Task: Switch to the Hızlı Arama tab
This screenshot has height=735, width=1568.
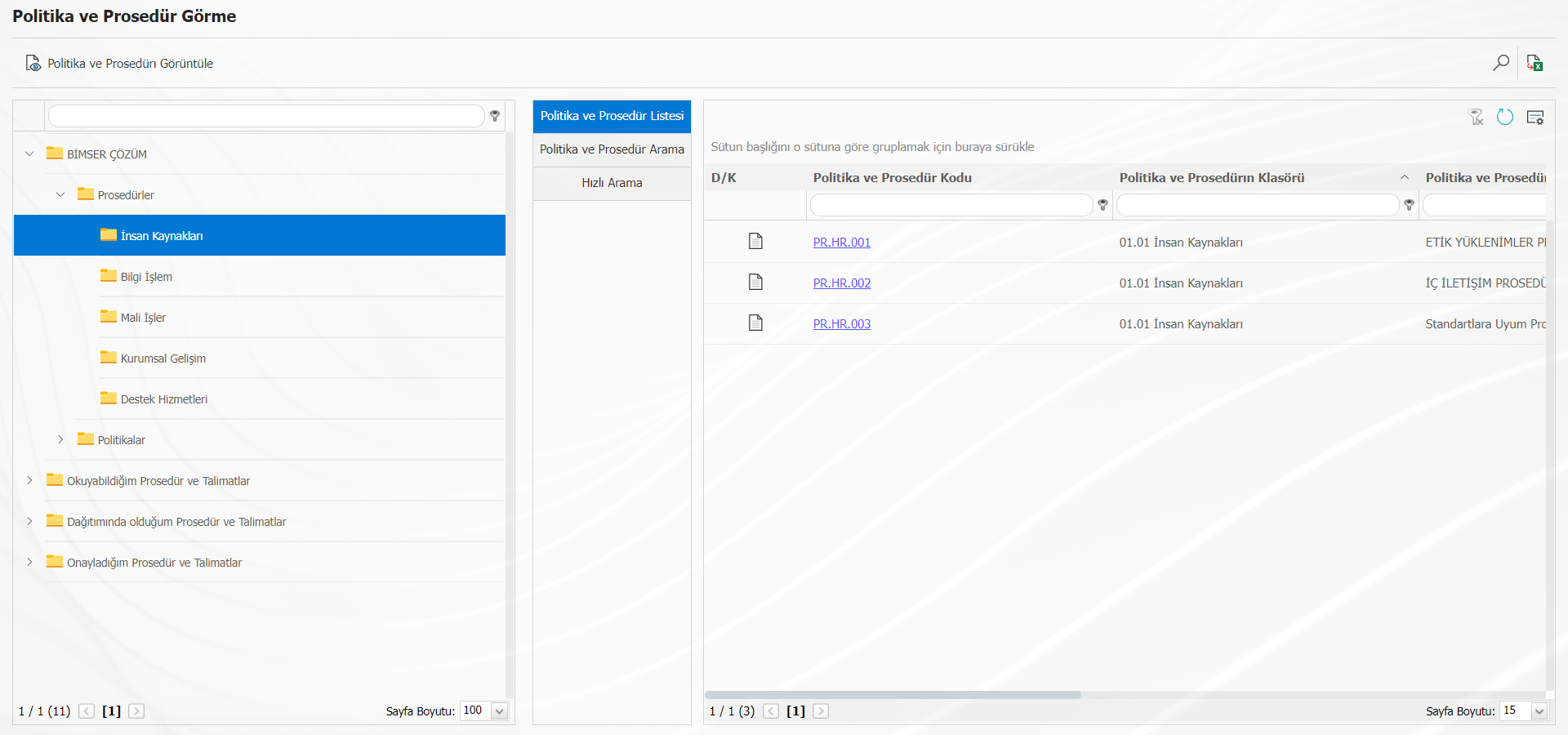Action: 612,183
